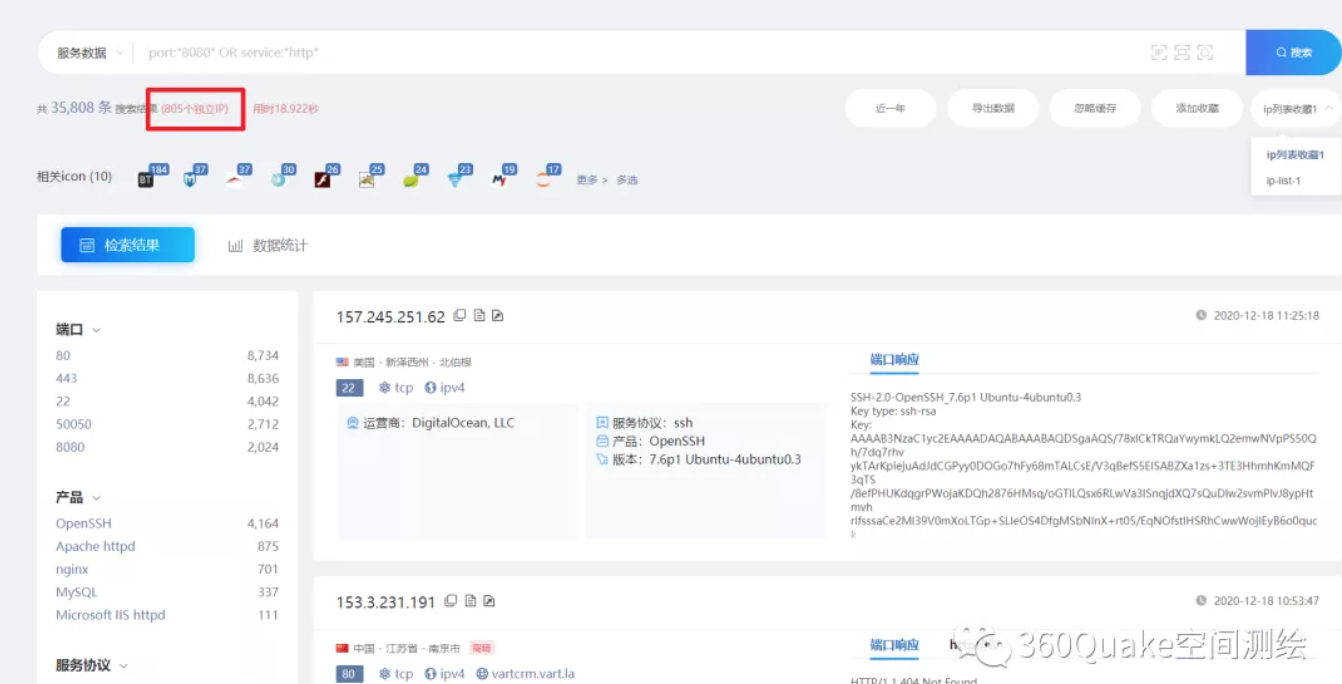Click the blue M favicon with badge 37

click(x=190, y=180)
